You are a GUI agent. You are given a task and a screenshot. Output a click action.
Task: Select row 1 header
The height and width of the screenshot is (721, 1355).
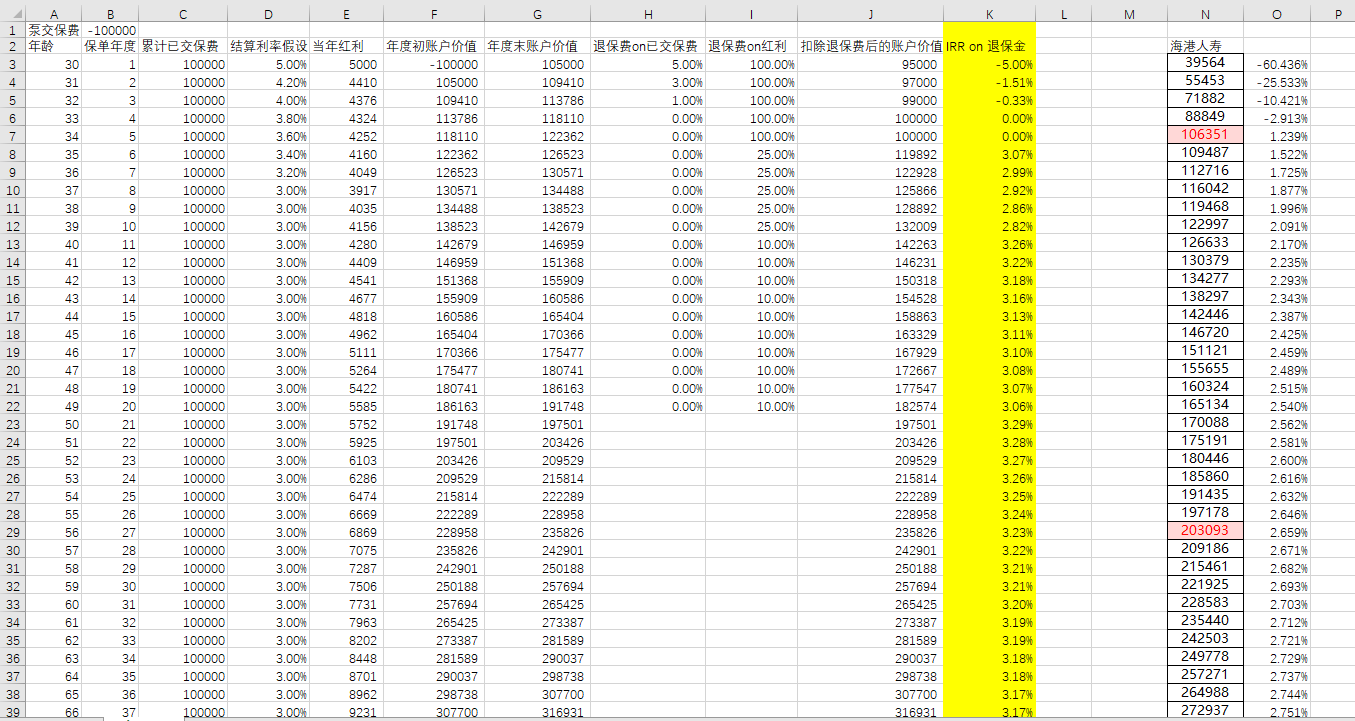pyautogui.click(x=13, y=30)
